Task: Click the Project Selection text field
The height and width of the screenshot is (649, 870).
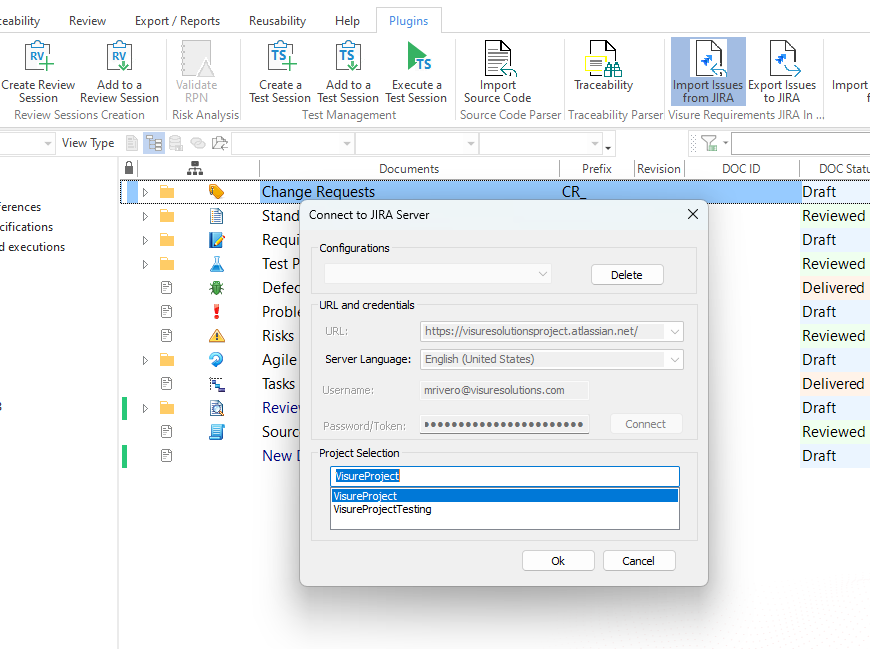Action: (x=504, y=476)
